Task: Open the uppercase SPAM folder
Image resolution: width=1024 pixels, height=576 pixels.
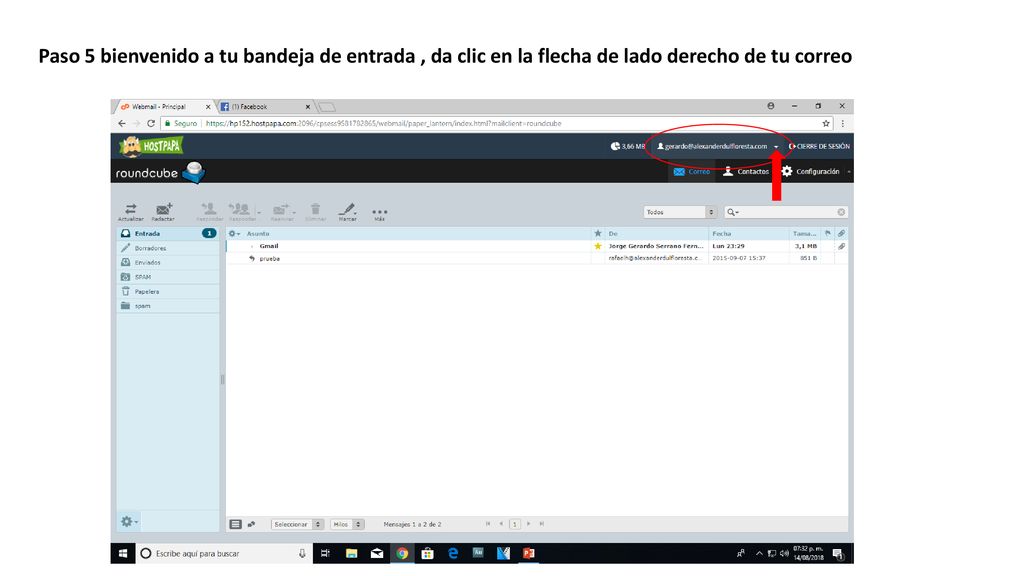Action: [x=168, y=277]
